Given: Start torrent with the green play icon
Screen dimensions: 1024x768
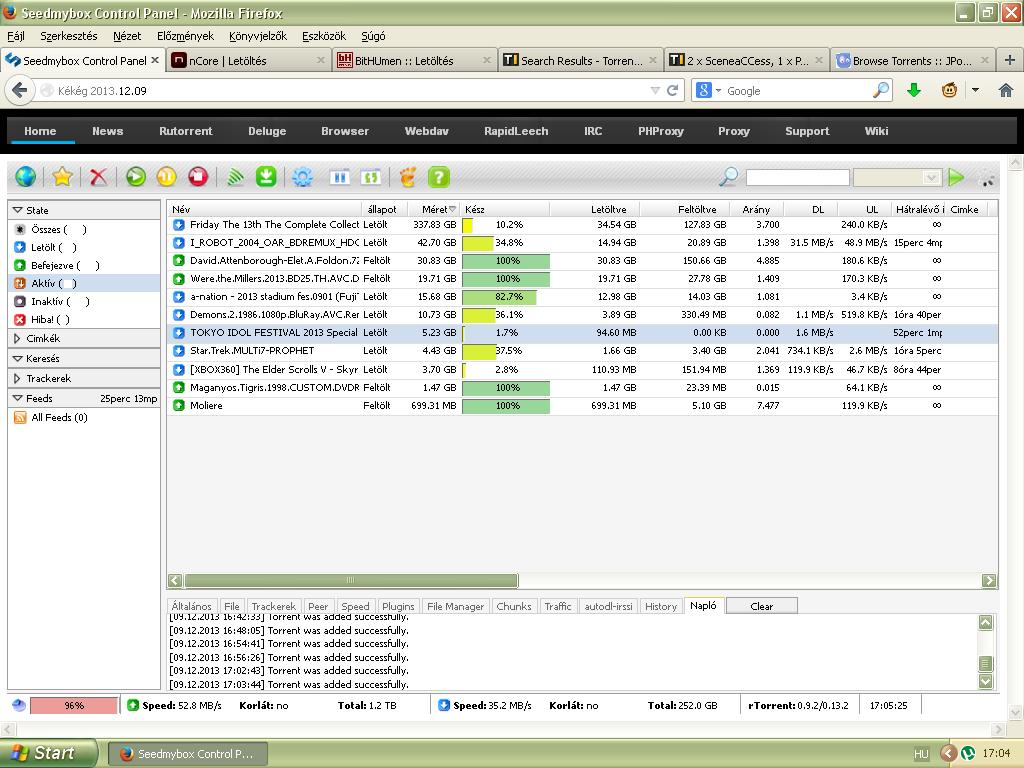Looking at the screenshot, I should [136, 176].
